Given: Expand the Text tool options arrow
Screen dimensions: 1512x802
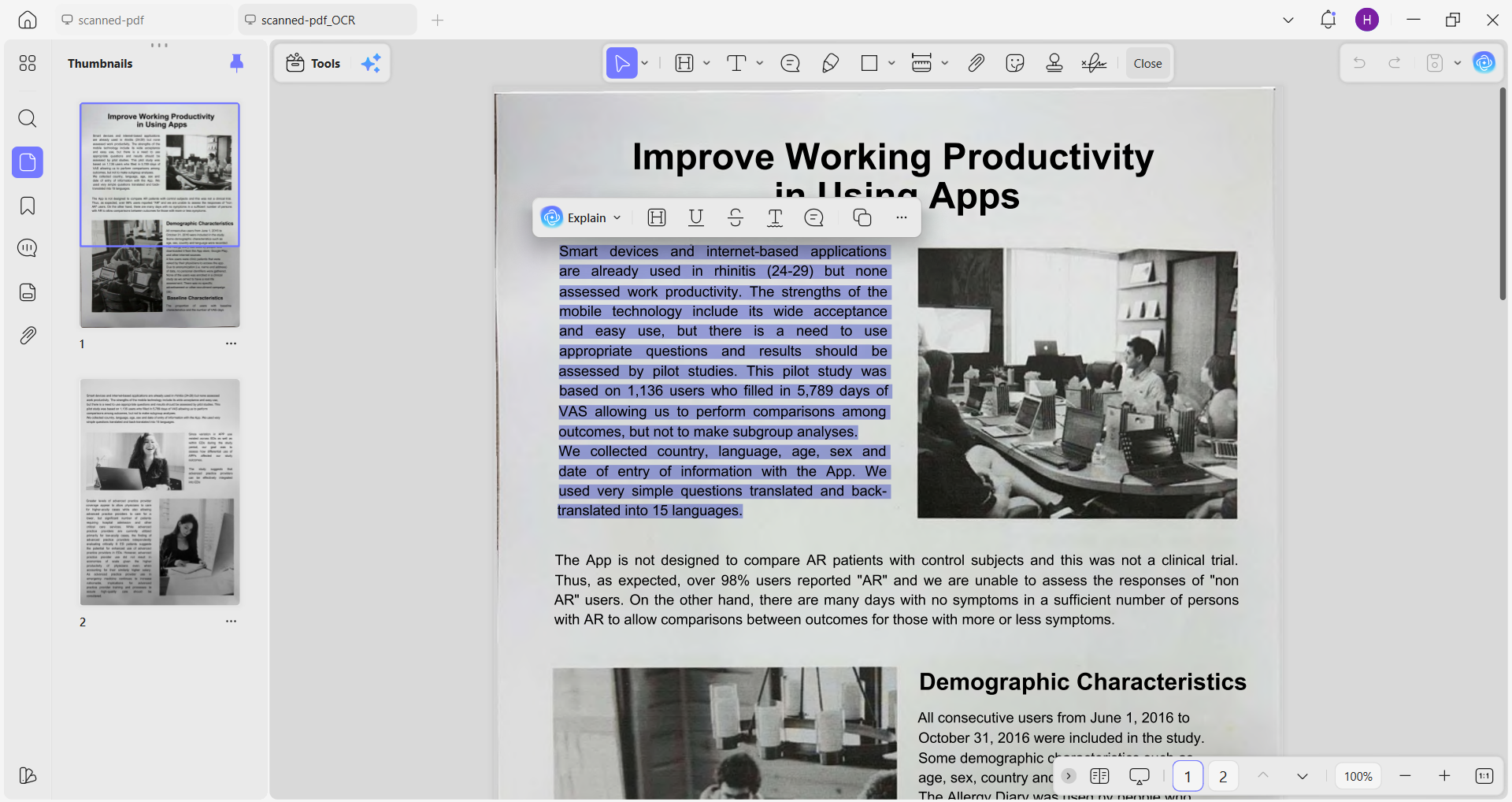Looking at the screenshot, I should (760, 63).
